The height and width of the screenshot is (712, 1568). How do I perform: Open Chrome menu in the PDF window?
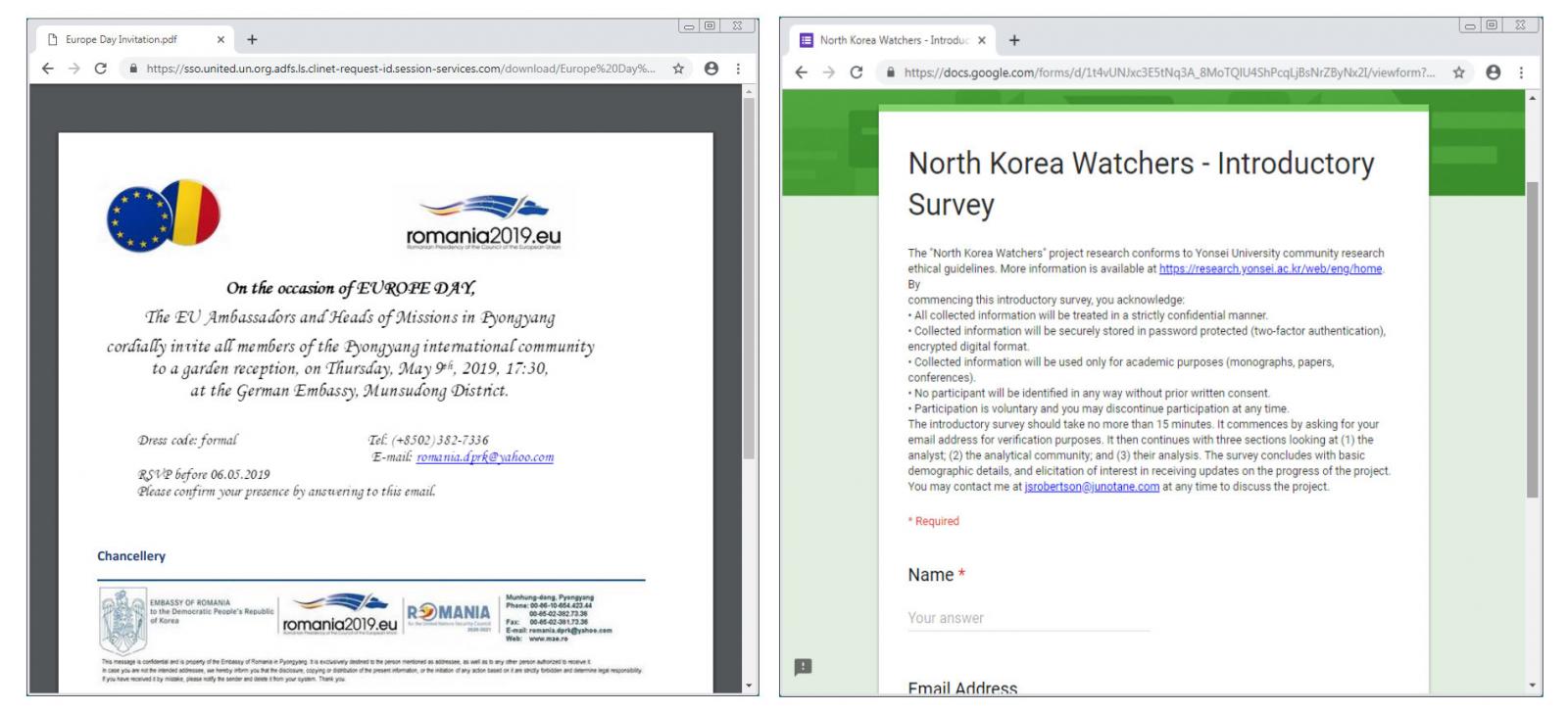pyautogui.click(x=738, y=69)
